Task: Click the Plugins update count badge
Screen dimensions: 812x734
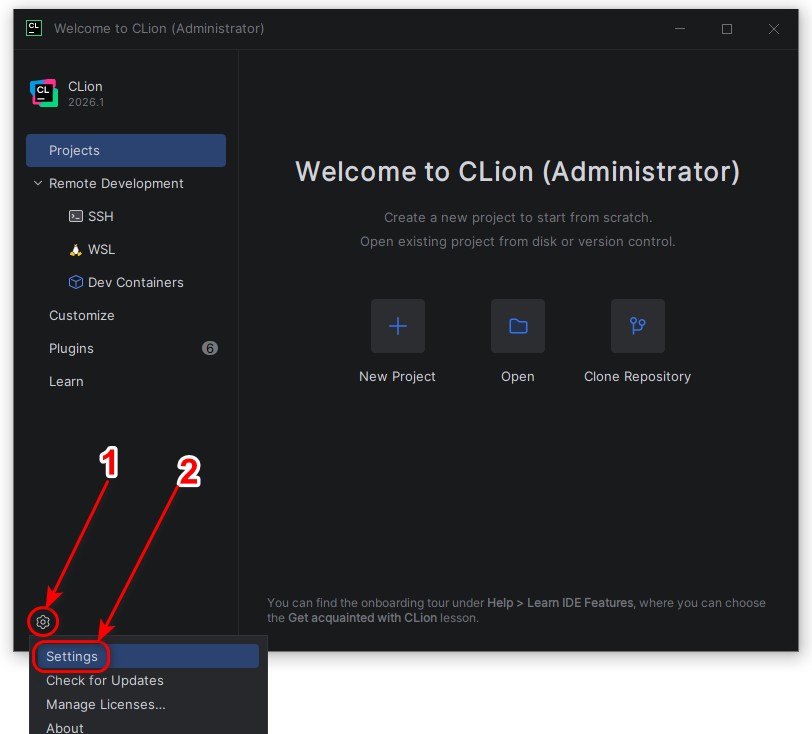Action: click(x=210, y=348)
